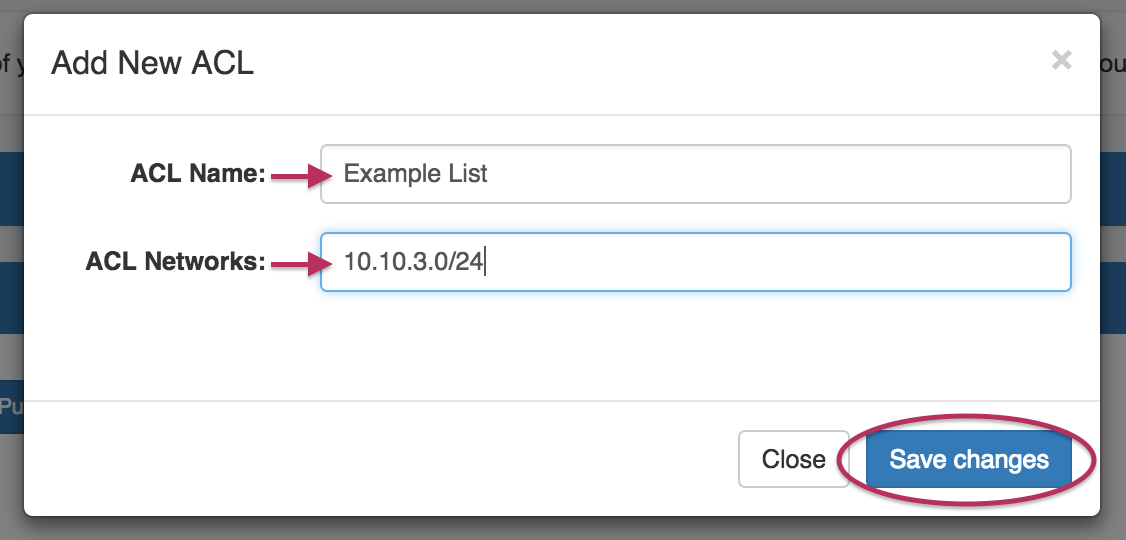Click the ACL Name input field
The height and width of the screenshot is (540, 1126).
(695, 174)
